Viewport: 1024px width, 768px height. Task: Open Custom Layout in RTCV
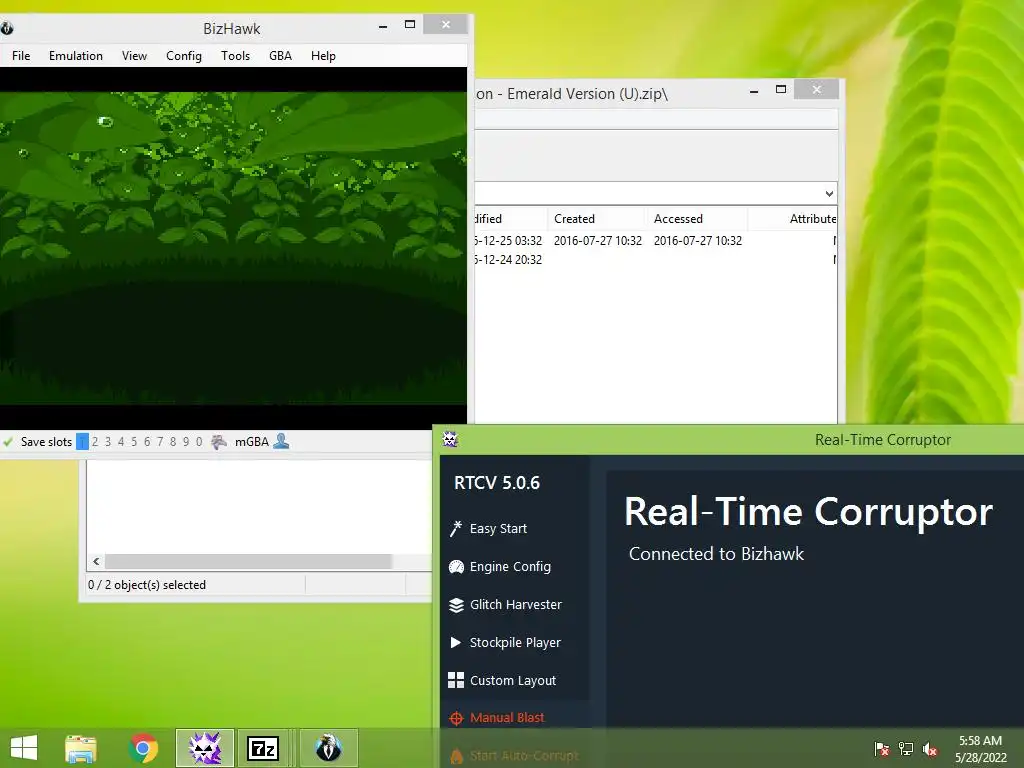coord(502,680)
